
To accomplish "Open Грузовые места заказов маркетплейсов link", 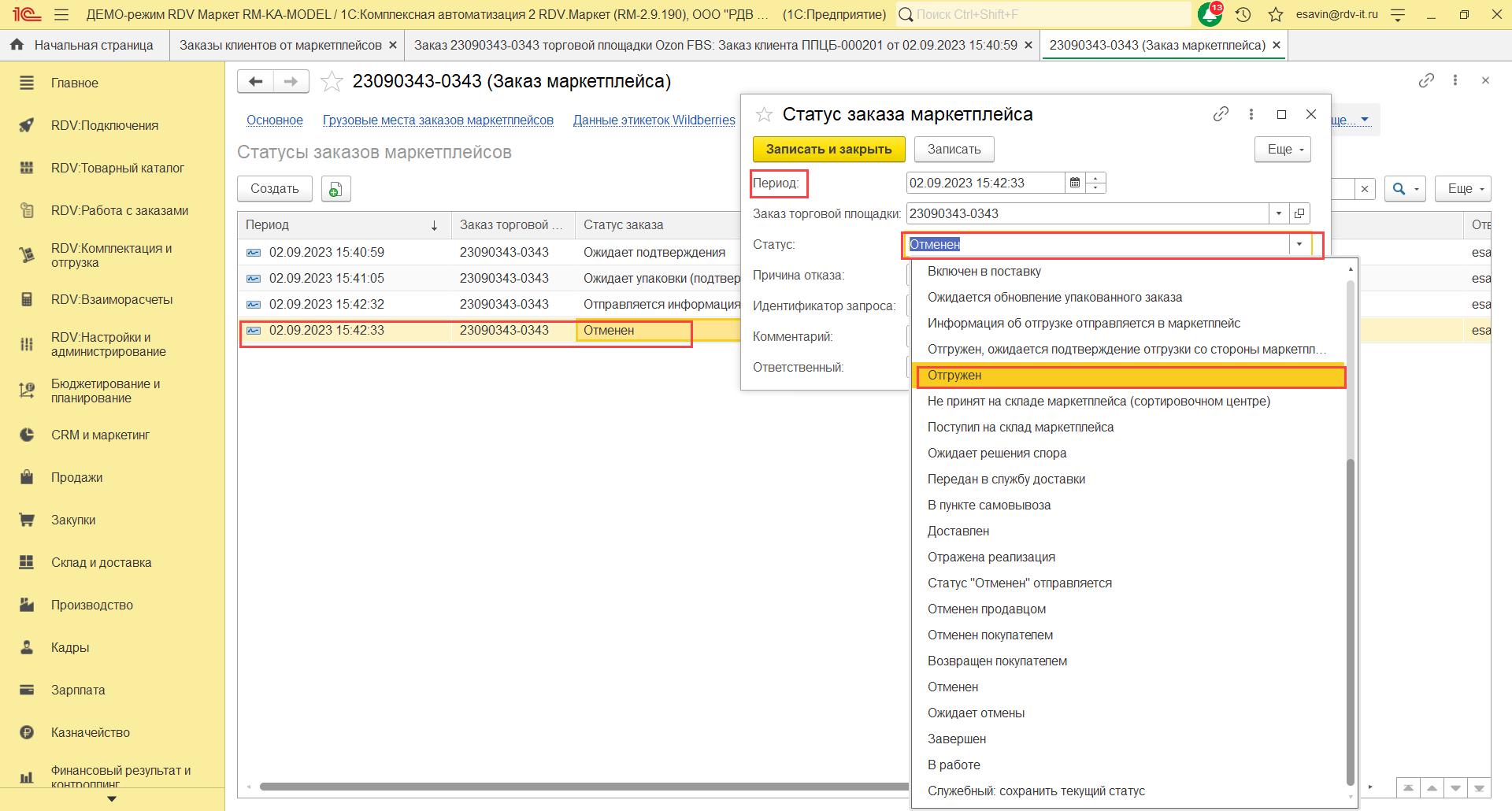I will point(438,120).
